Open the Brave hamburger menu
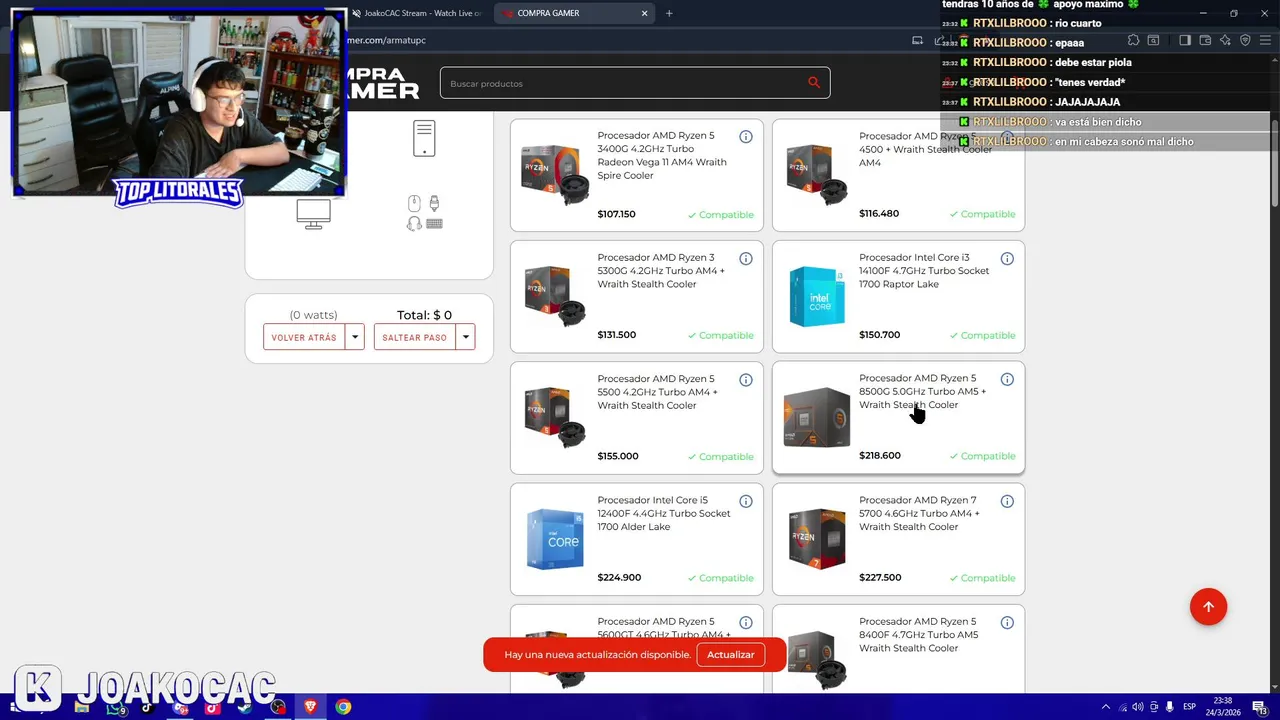1280x720 pixels. pos(1265,40)
